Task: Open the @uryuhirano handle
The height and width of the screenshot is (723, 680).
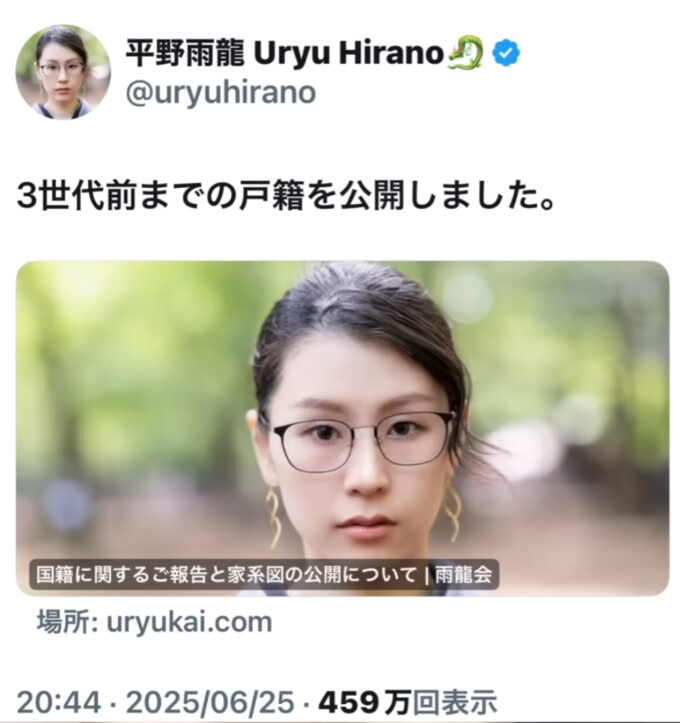Action: coord(221,93)
